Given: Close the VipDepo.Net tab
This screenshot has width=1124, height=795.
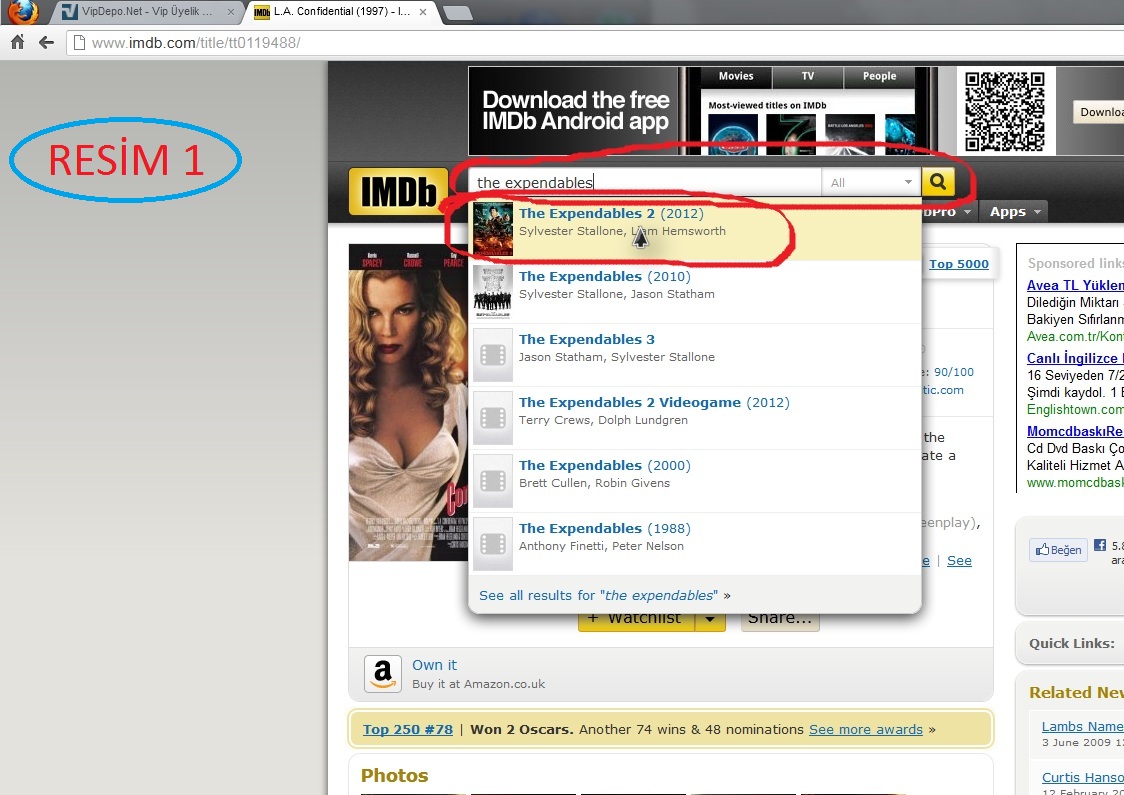Looking at the screenshot, I should (x=230, y=11).
